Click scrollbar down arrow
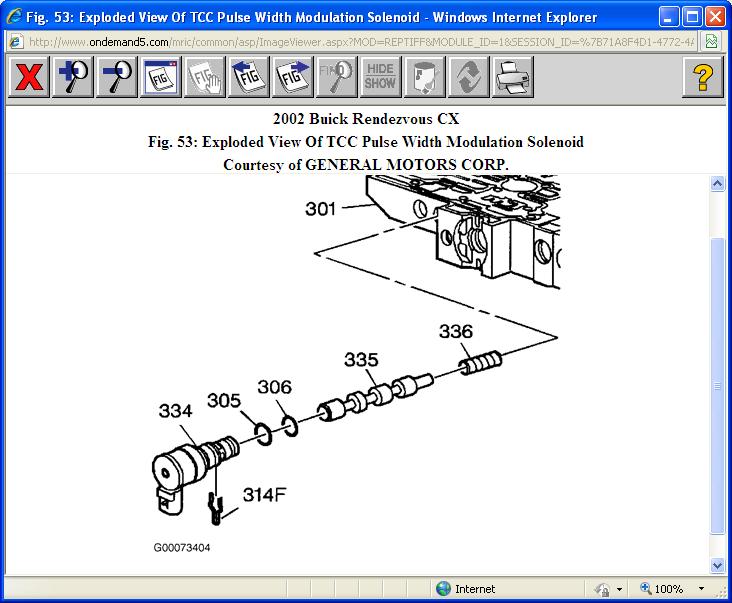This screenshot has height=603, width=732. [x=717, y=565]
